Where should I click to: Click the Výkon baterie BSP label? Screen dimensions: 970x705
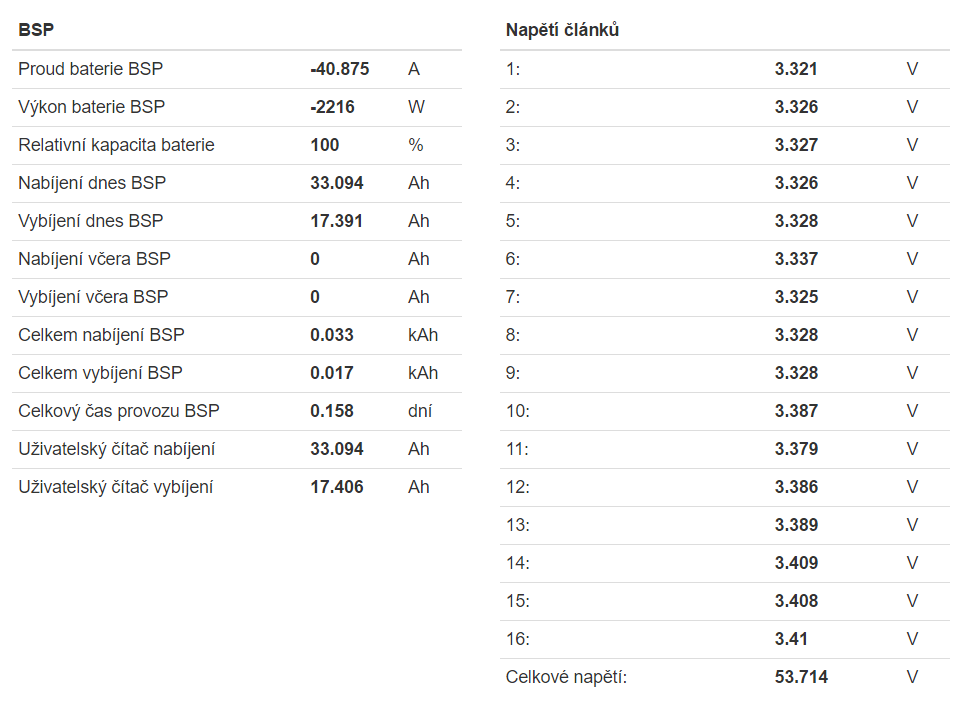pos(91,107)
